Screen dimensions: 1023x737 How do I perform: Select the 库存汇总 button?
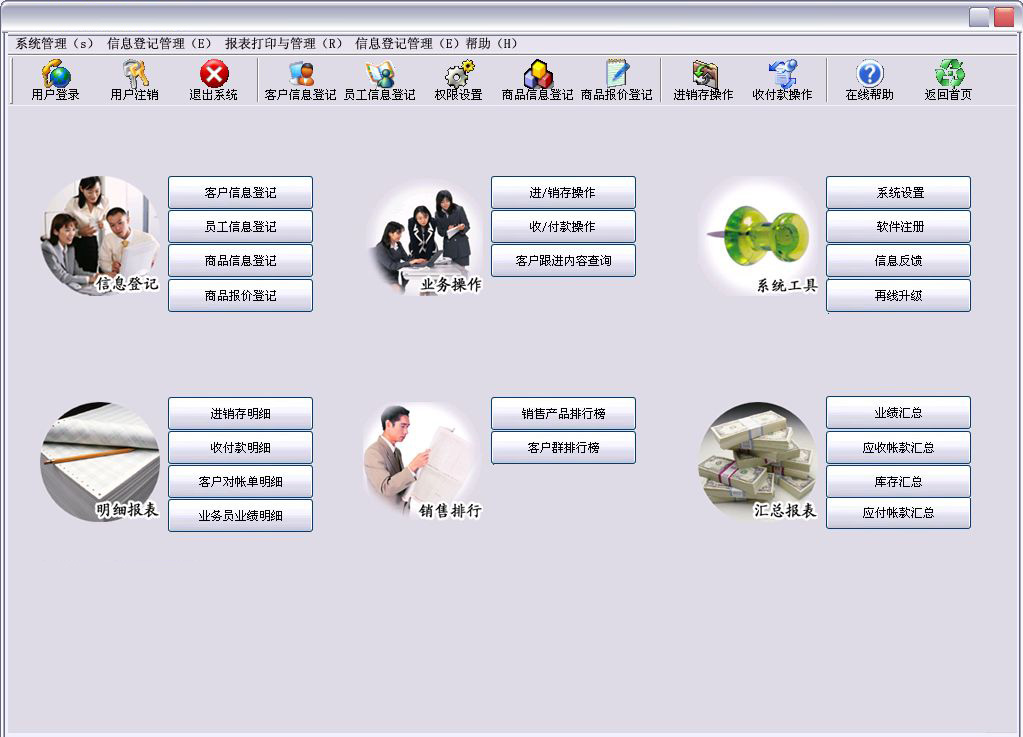pos(898,482)
